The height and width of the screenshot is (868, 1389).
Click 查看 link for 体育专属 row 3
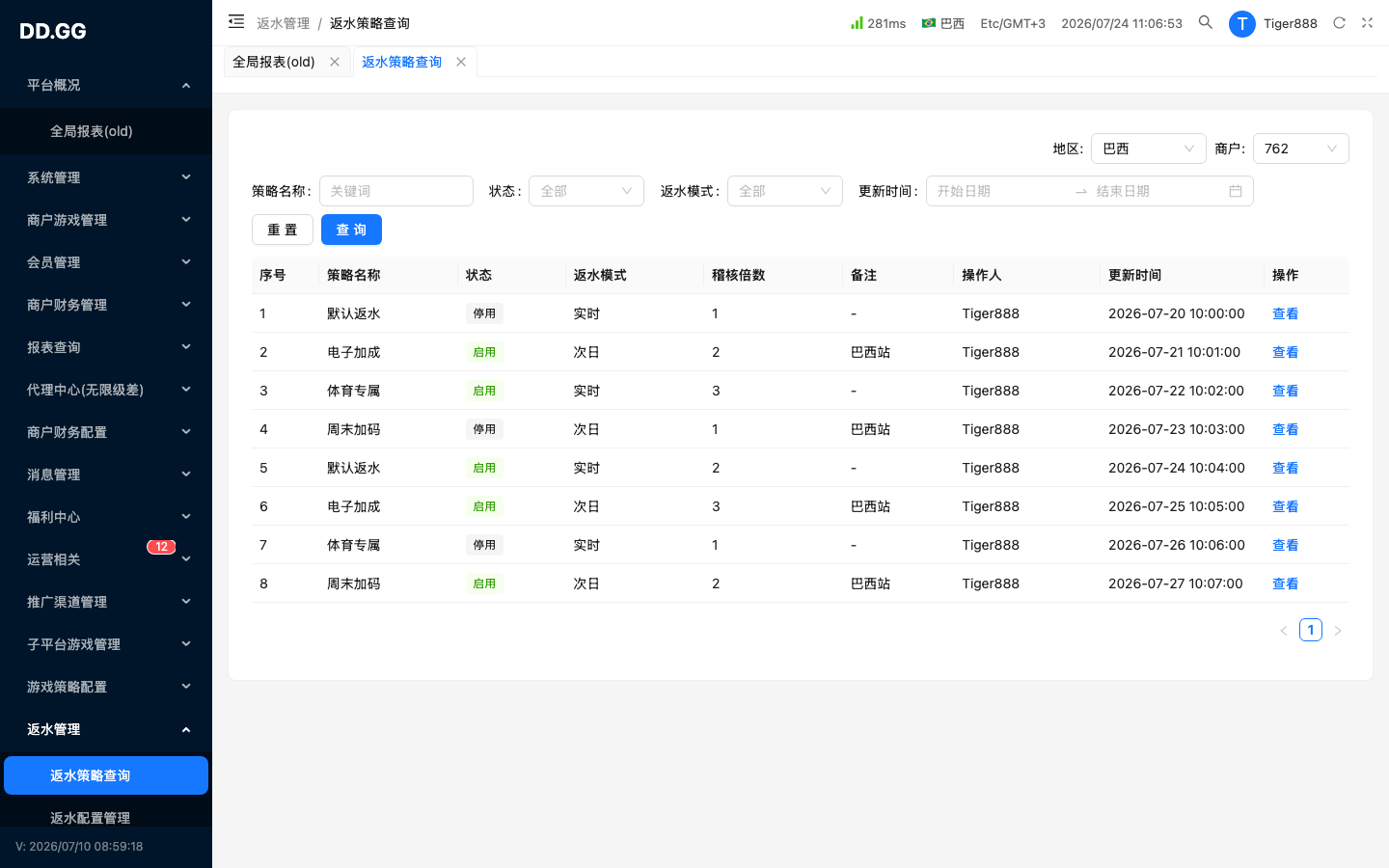(x=1285, y=391)
